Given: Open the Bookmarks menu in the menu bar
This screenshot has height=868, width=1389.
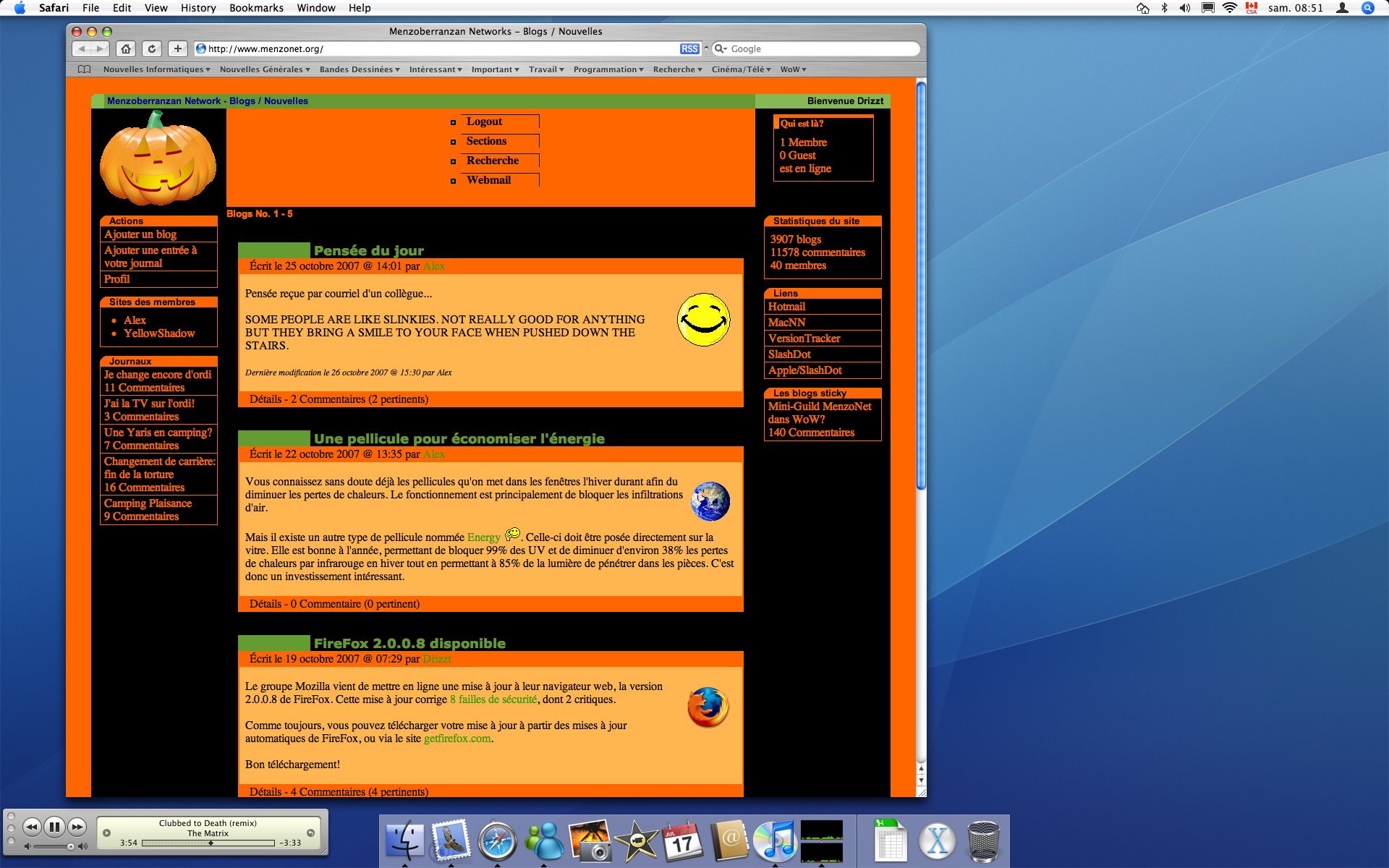Looking at the screenshot, I should point(256,8).
